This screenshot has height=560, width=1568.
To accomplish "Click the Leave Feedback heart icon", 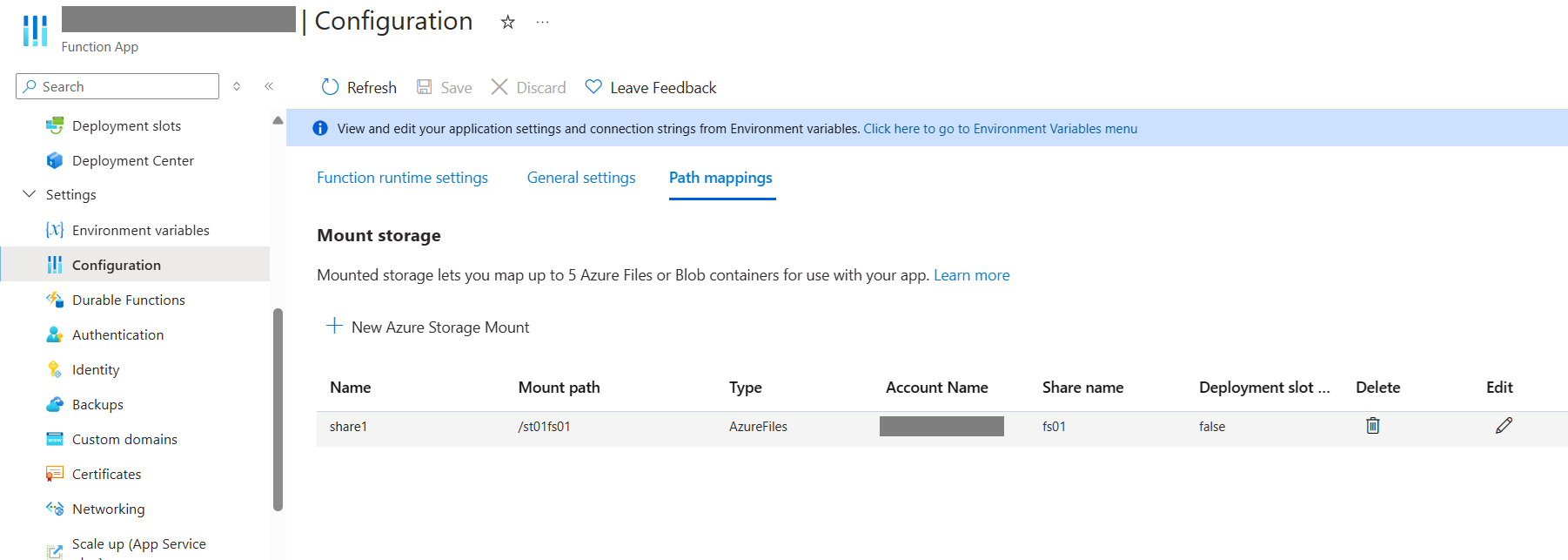I will pos(593,87).
